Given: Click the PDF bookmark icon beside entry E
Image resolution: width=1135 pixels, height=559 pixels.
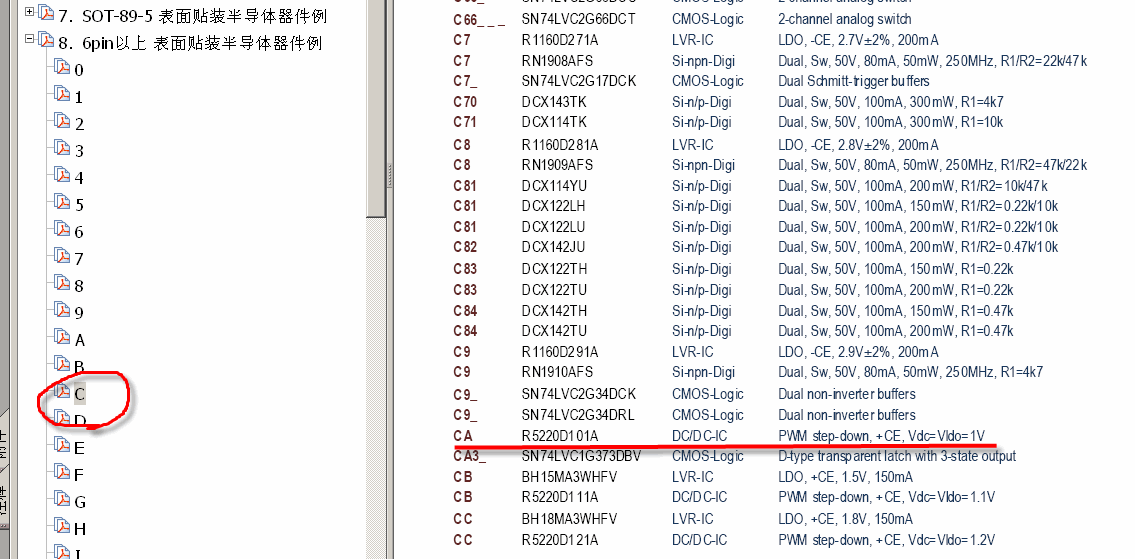Looking at the screenshot, I should pos(62,446).
